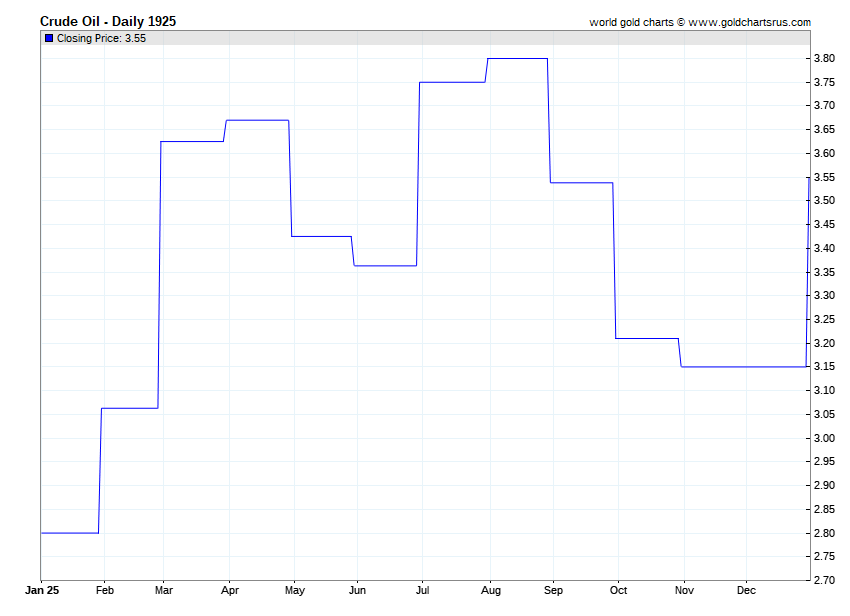Screen dimensions: 850x616
Task: Click the 3.60 y-axis value
Action: (825, 153)
